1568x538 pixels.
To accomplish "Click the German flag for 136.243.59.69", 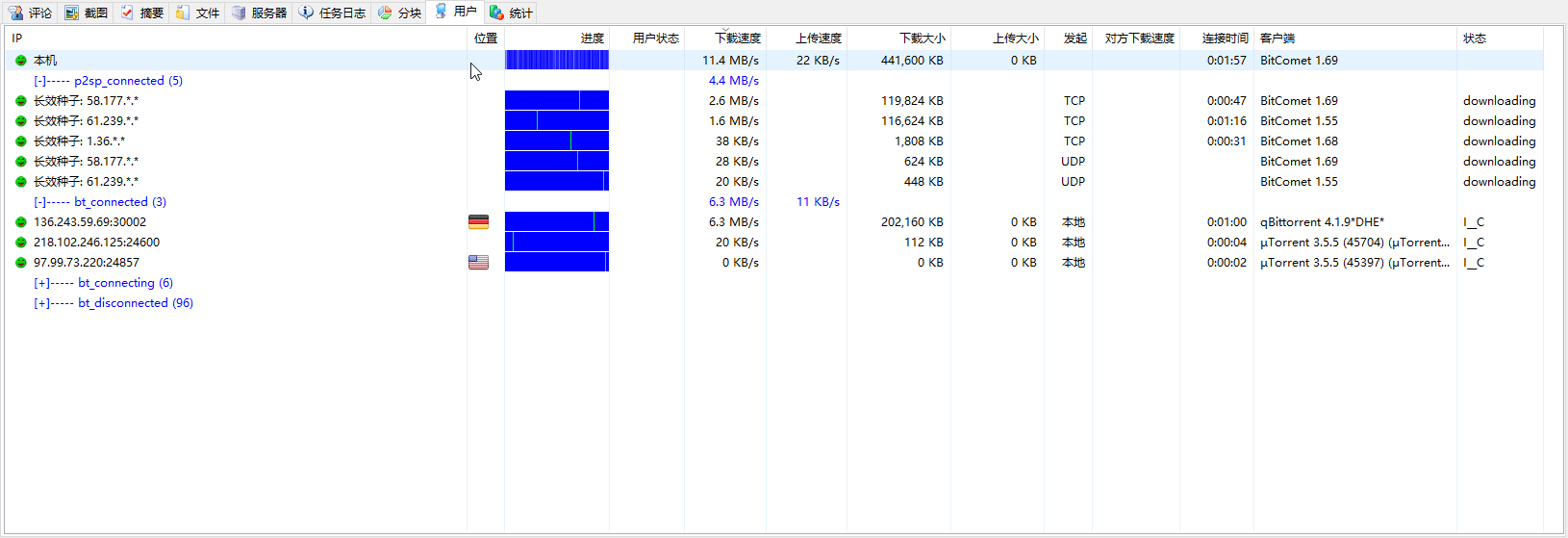I will 478,222.
